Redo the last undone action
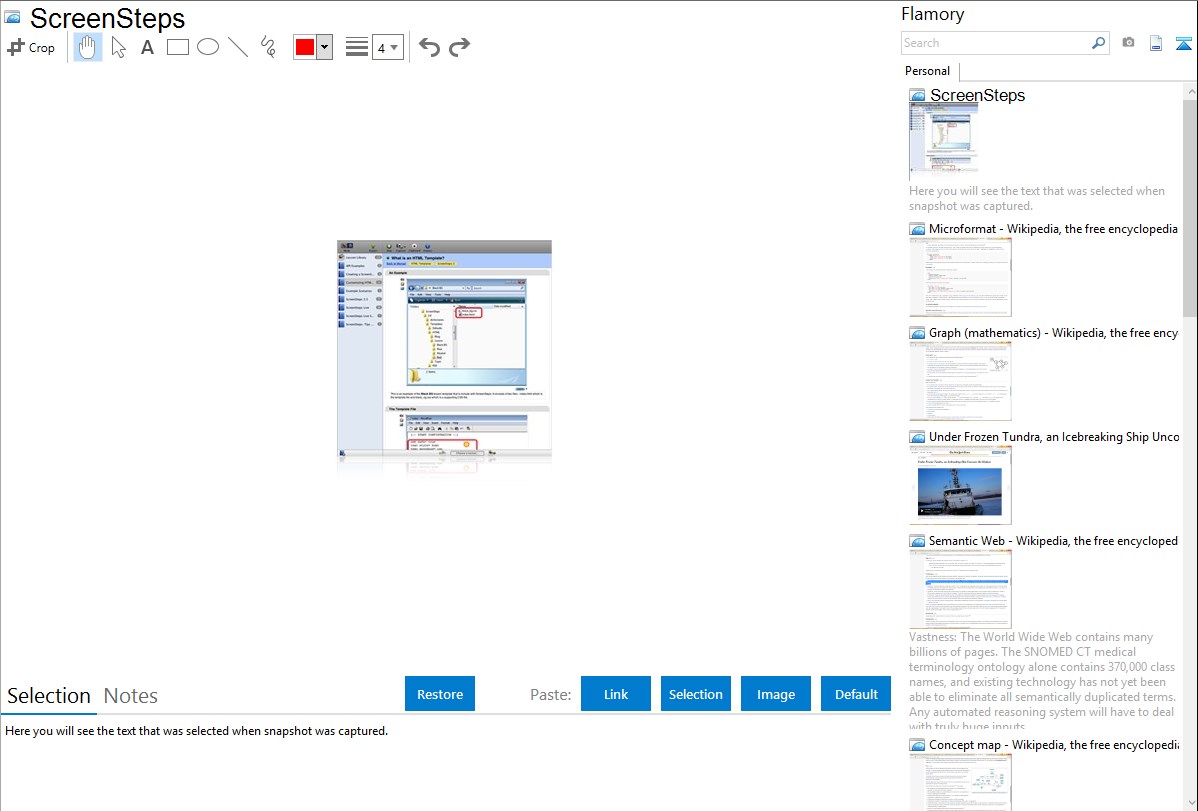This screenshot has width=1198, height=811. (x=459, y=47)
